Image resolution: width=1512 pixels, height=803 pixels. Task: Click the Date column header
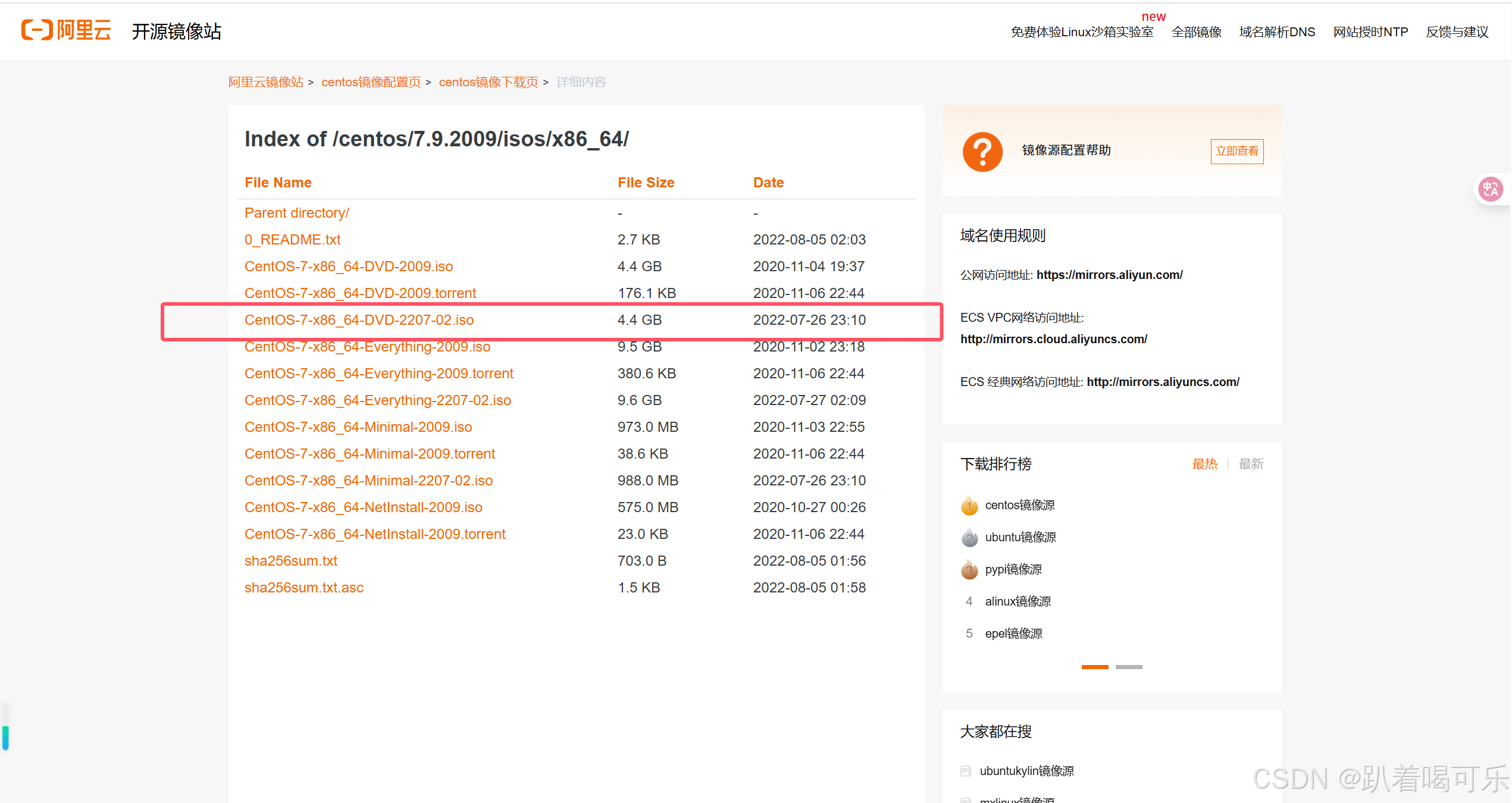(768, 183)
